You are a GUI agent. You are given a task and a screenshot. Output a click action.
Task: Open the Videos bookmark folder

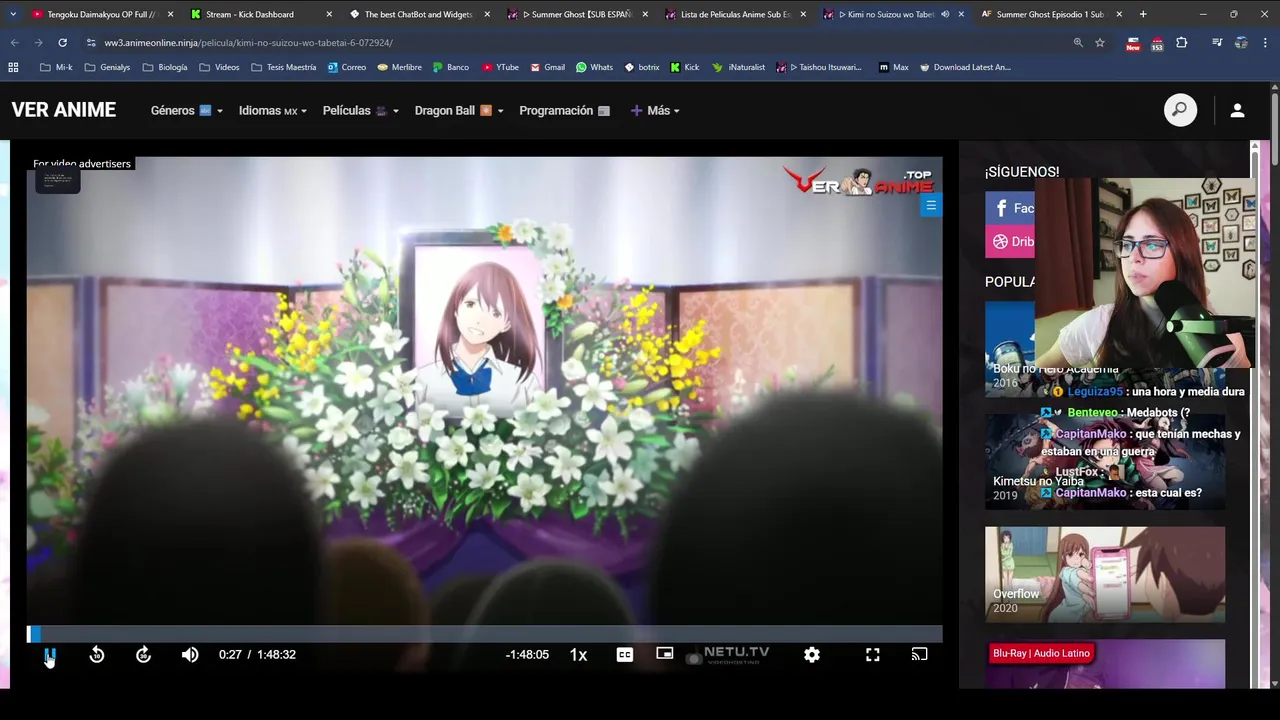pos(219,67)
